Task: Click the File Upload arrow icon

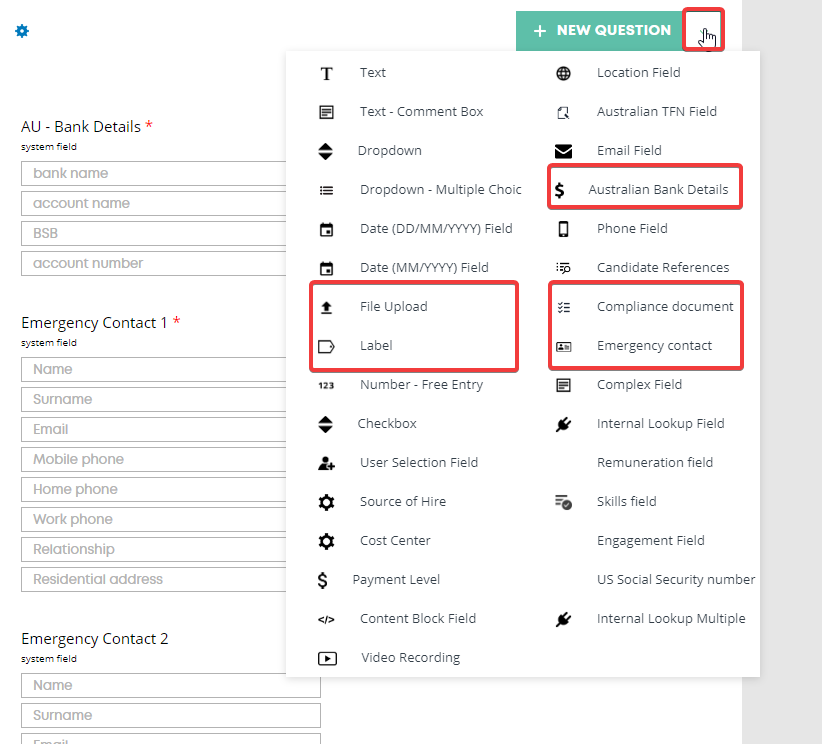Action: click(x=326, y=306)
